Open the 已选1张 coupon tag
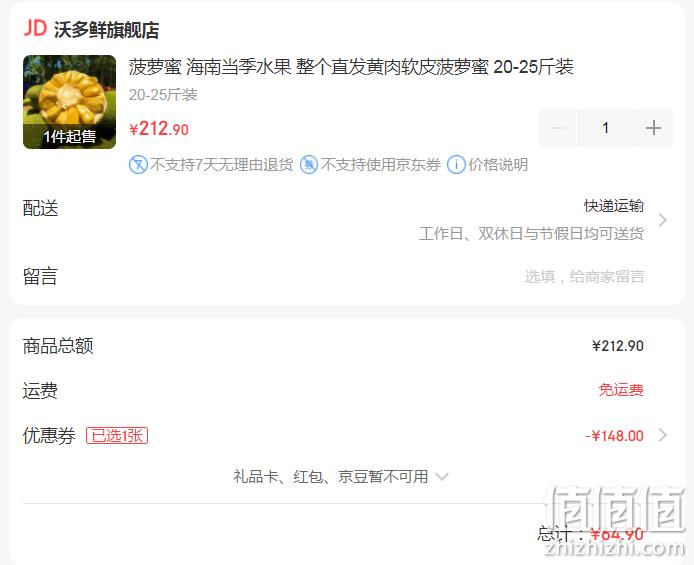The height and width of the screenshot is (565, 694). (117, 435)
